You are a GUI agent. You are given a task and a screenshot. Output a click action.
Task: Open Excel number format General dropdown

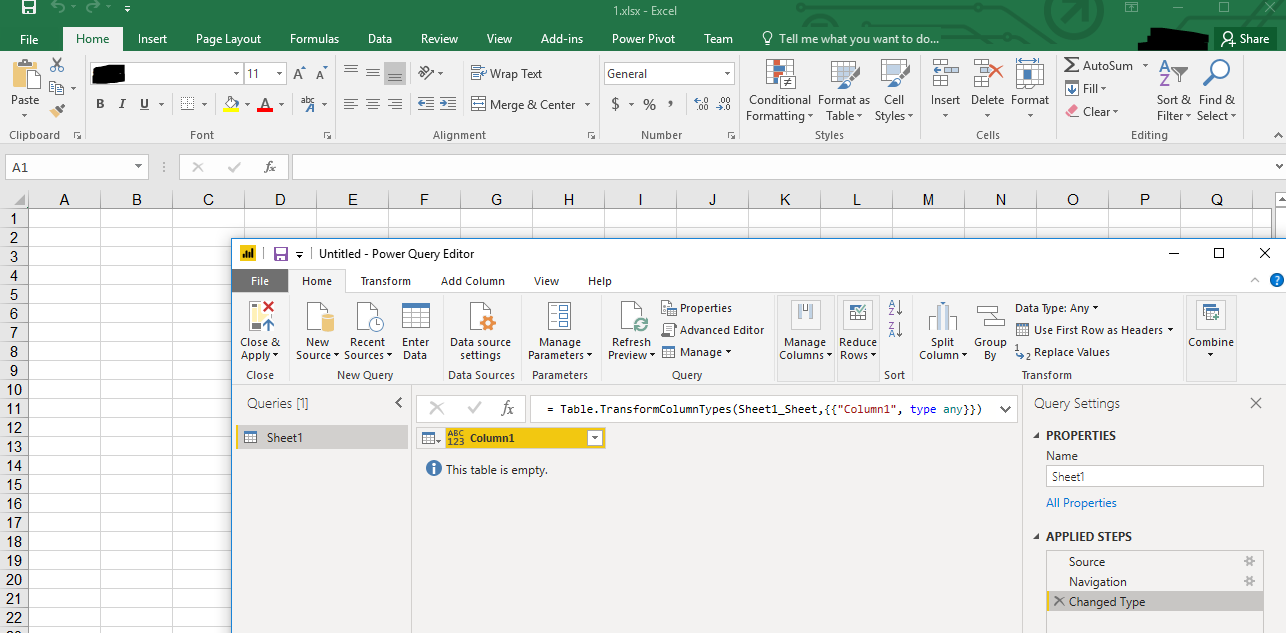[x=727, y=74]
